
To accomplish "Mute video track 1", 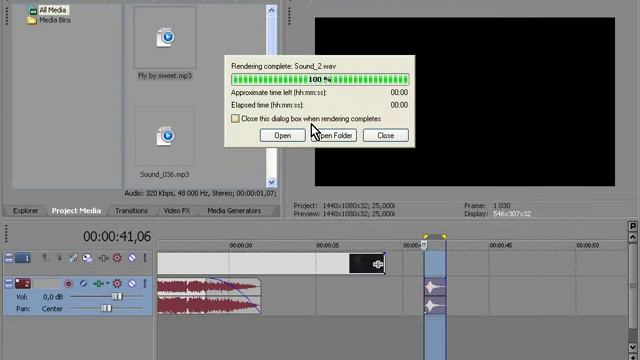I will click(x=132, y=258).
